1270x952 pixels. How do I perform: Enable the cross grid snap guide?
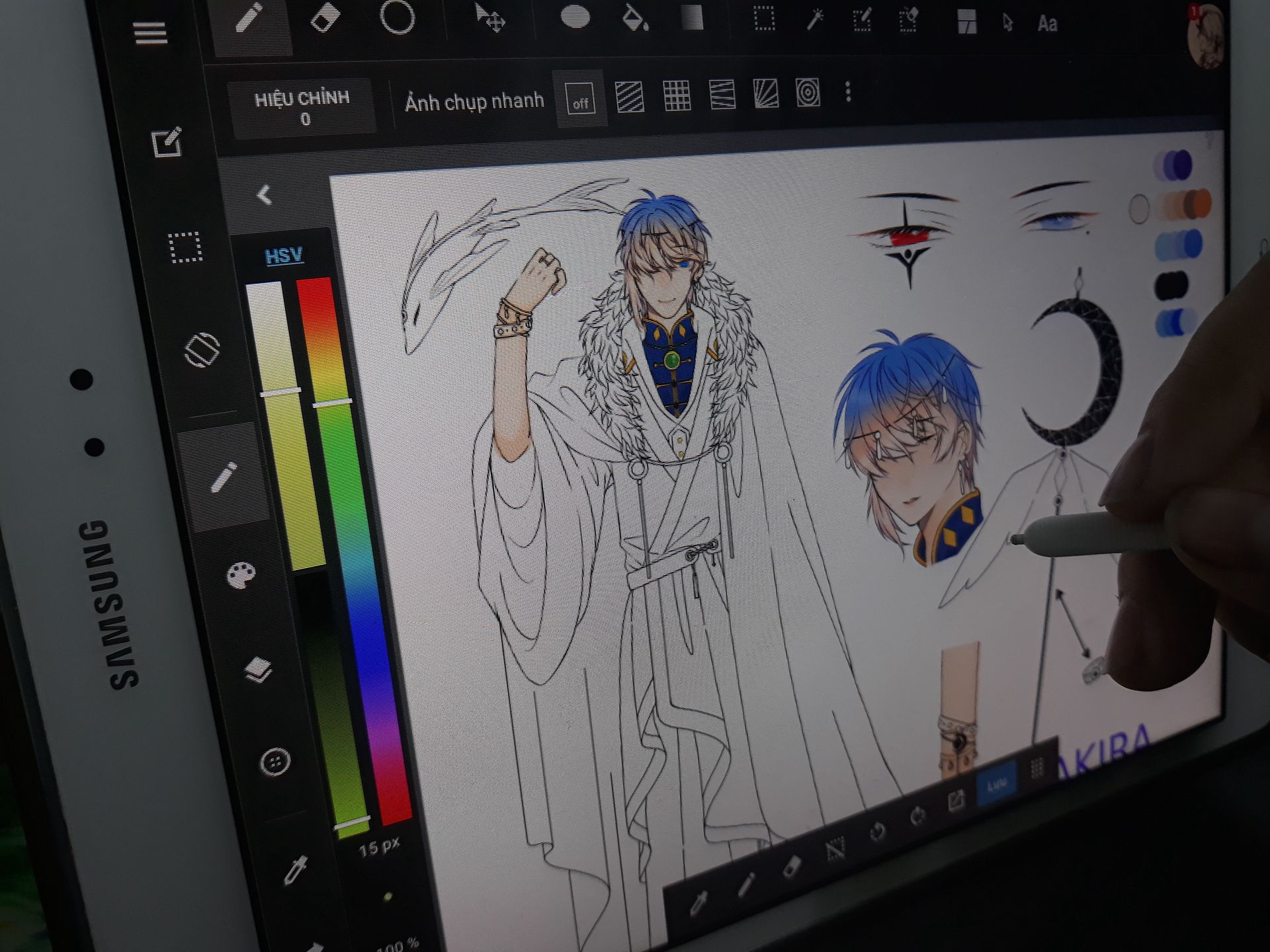pos(677,96)
